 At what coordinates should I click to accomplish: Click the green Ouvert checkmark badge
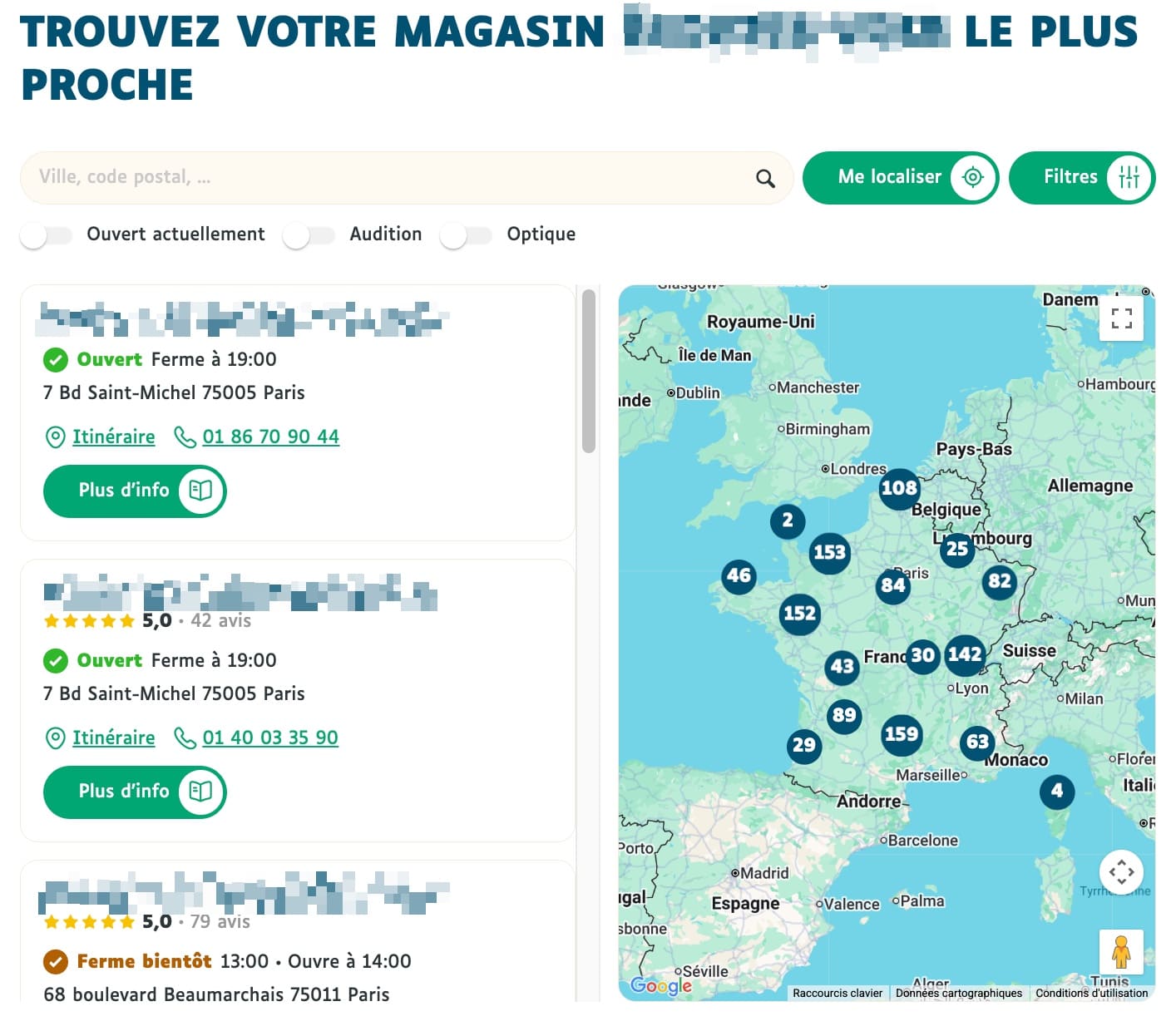pyautogui.click(x=55, y=359)
